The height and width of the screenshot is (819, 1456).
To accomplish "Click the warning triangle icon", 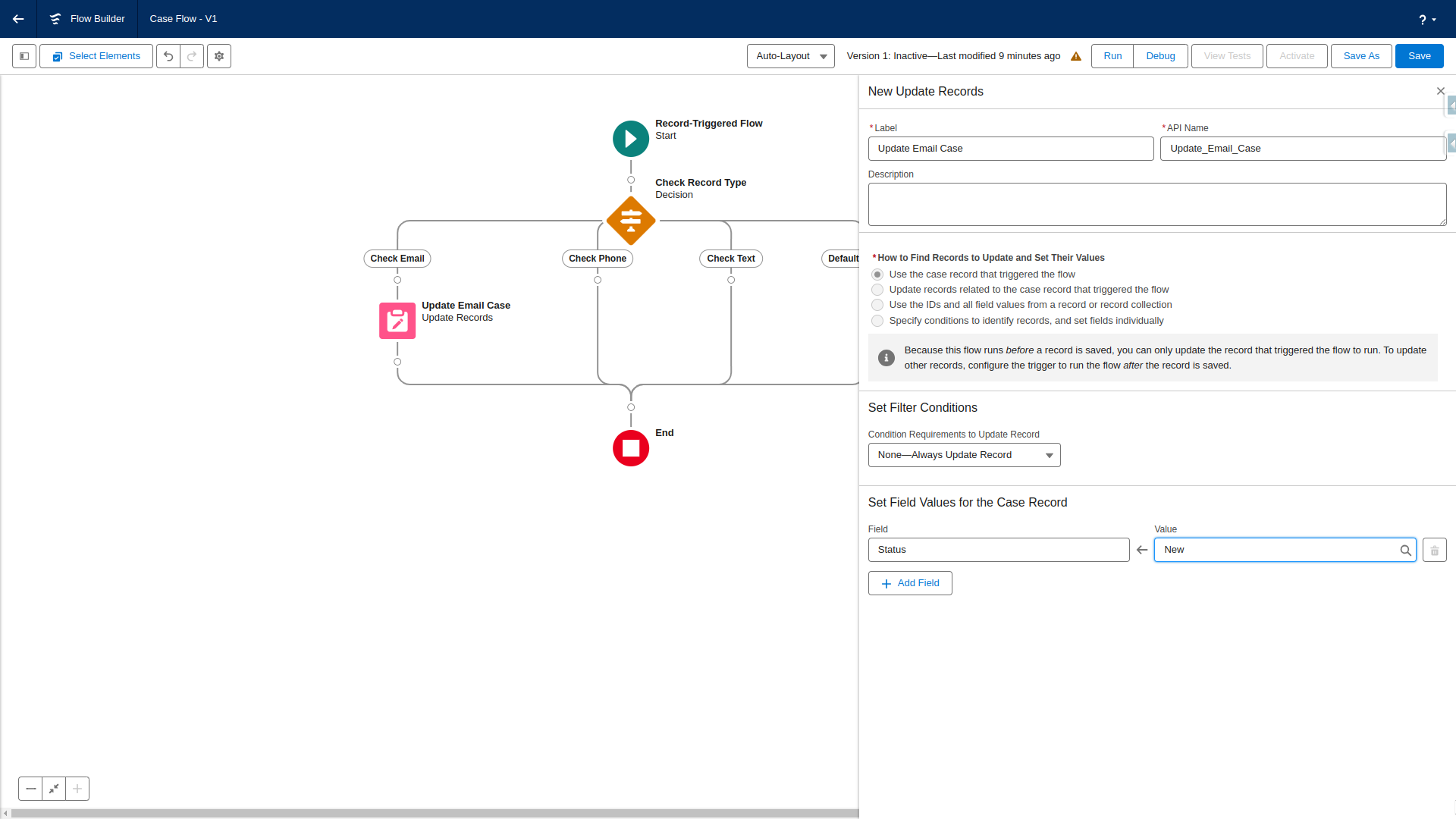I will coord(1075,56).
